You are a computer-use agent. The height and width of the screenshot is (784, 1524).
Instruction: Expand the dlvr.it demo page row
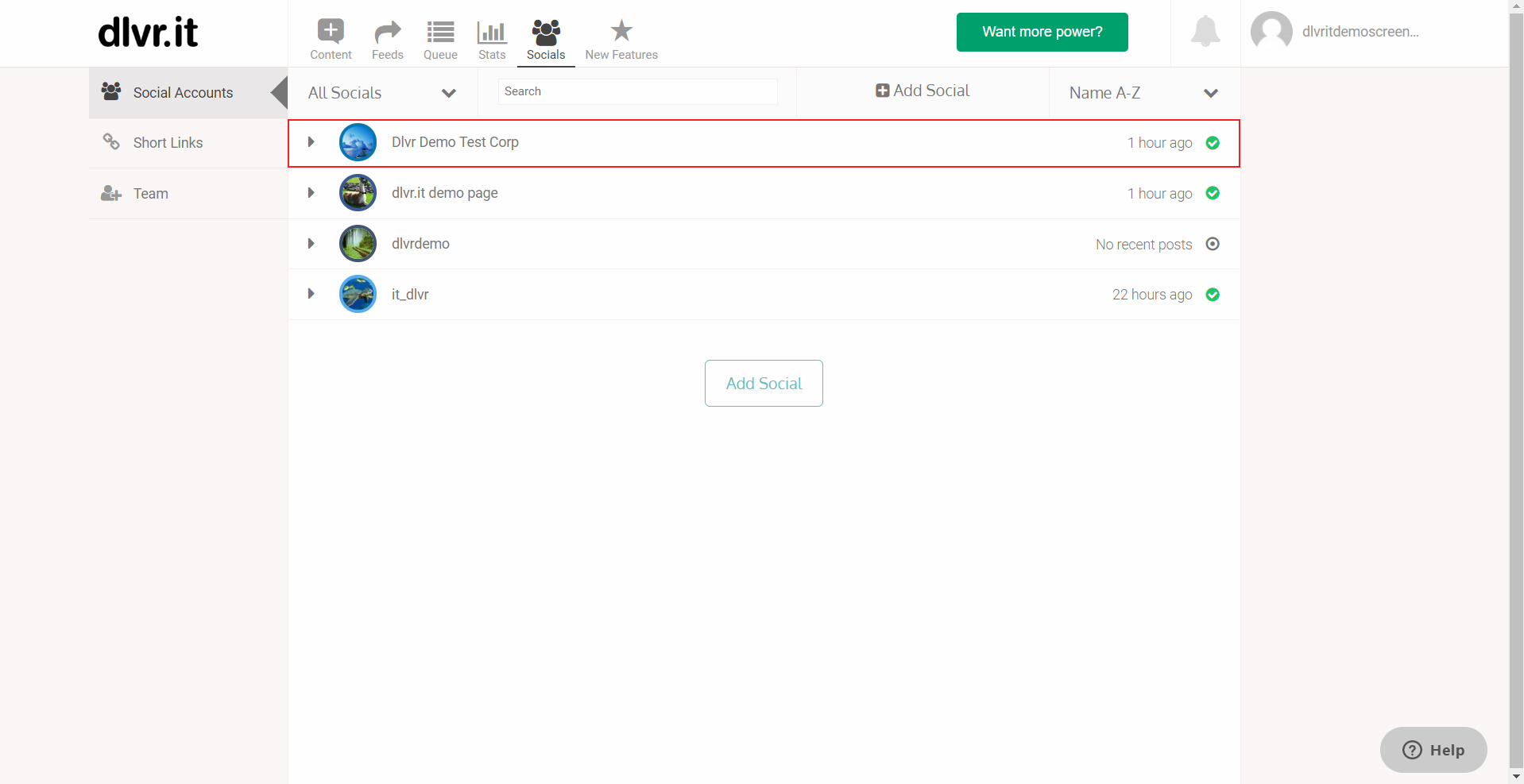coord(311,193)
